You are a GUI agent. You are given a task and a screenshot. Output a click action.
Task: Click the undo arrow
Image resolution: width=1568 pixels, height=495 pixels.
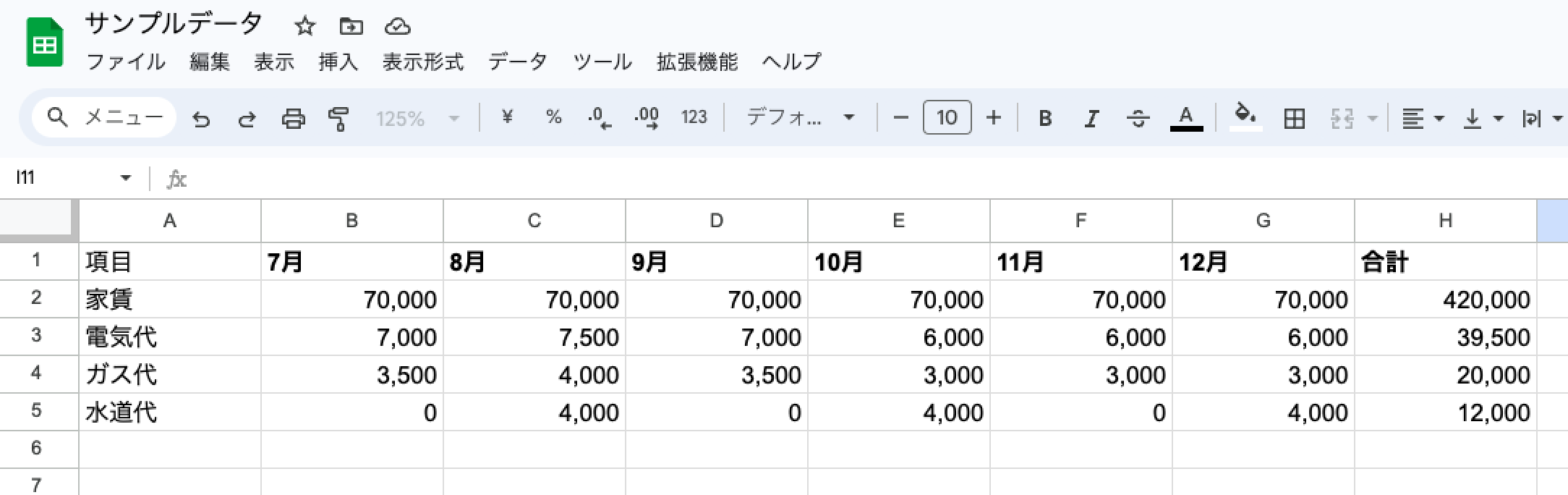202,118
